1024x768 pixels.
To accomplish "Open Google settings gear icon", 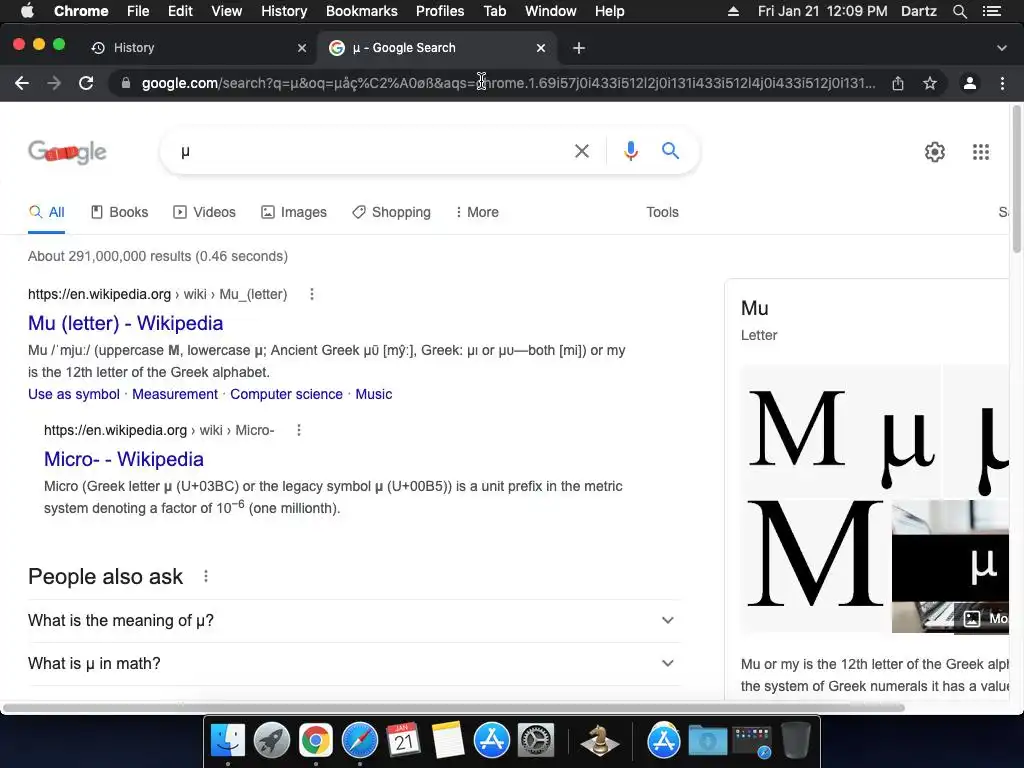I will coord(935,152).
